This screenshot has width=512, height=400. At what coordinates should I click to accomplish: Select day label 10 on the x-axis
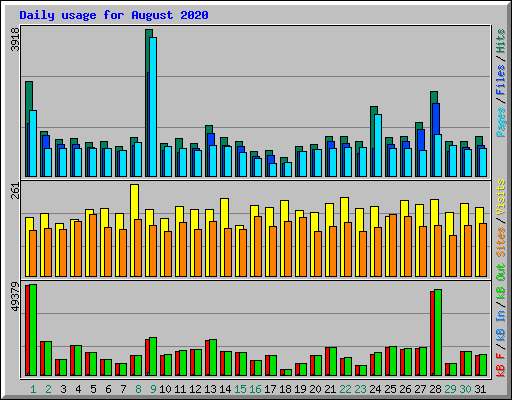tap(165, 389)
